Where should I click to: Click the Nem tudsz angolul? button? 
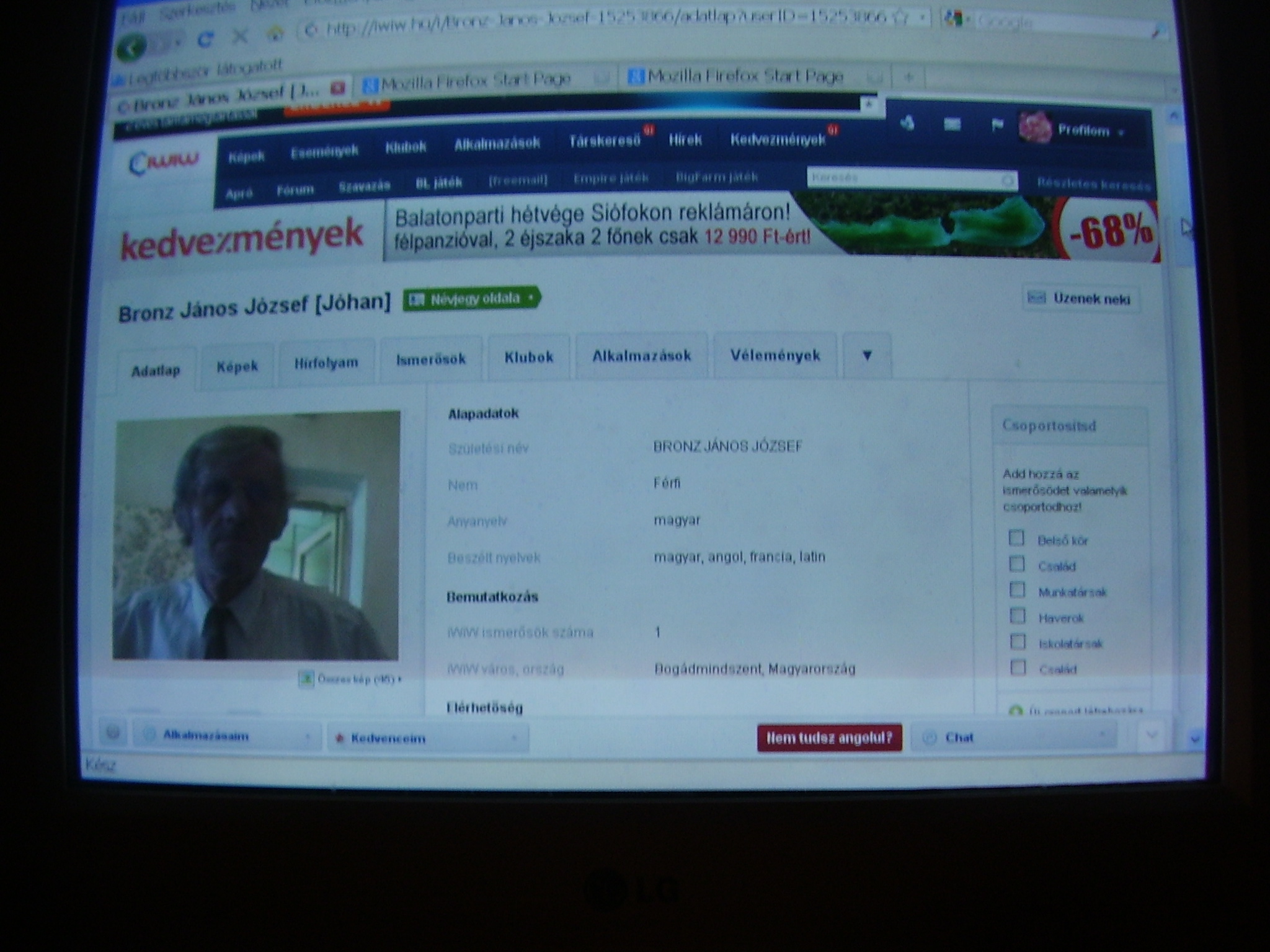pos(829,738)
